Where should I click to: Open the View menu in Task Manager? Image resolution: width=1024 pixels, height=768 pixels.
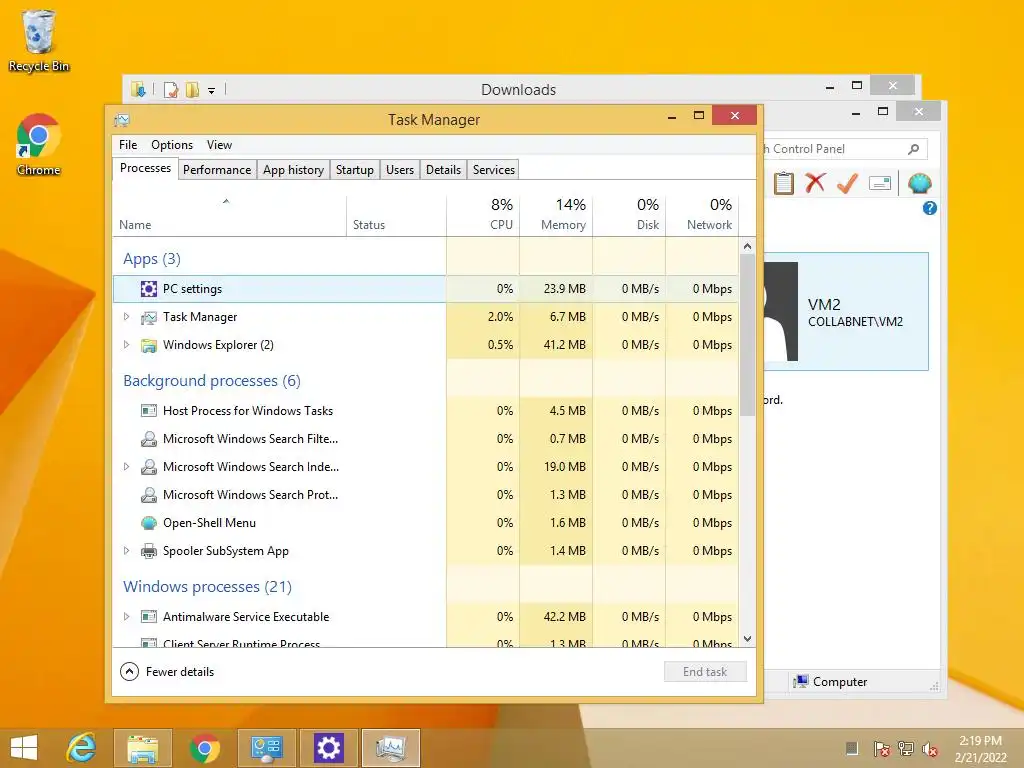(x=219, y=145)
